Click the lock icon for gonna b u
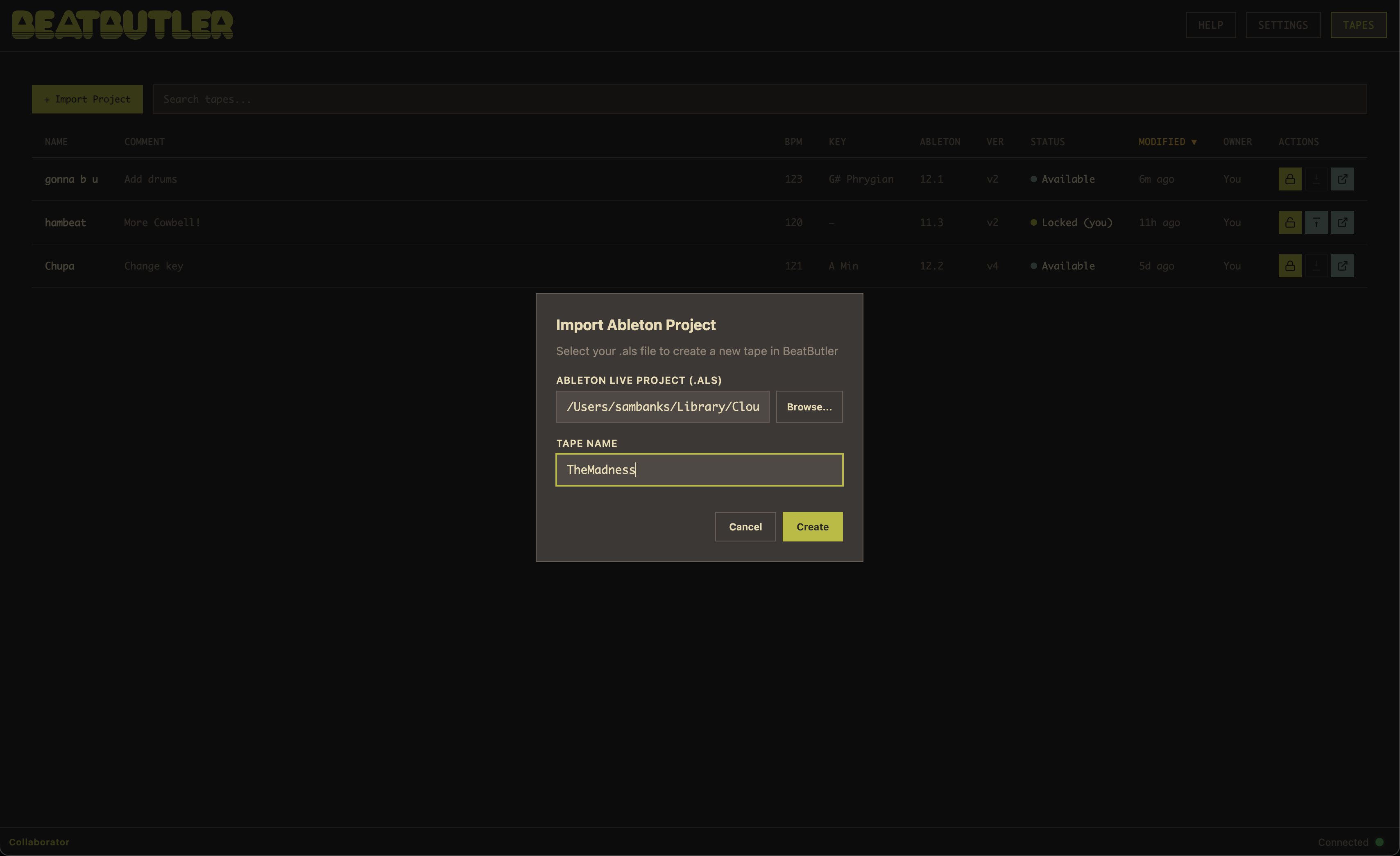The image size is (1400, 856). [x=1290, y=179]
